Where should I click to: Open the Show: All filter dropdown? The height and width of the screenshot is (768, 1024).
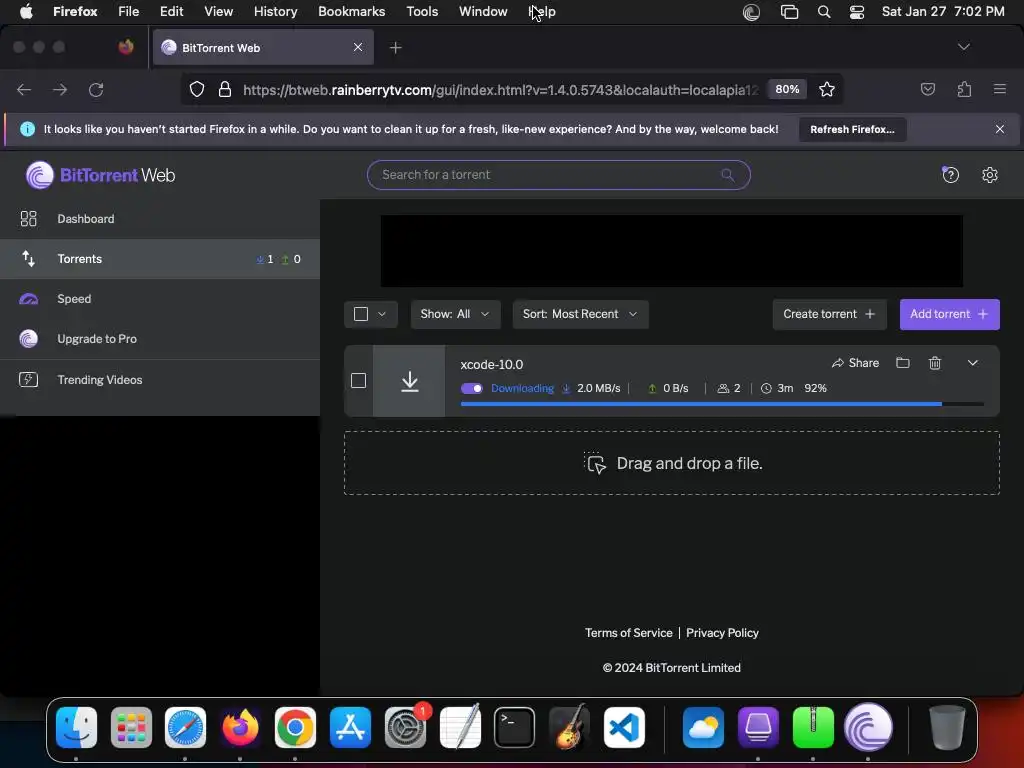455,314
